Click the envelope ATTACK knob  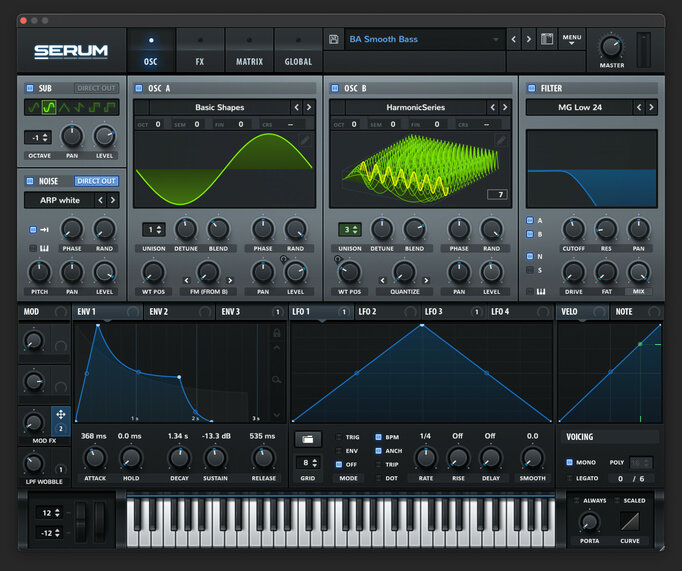pyautogui.click(x=95, y=458)
